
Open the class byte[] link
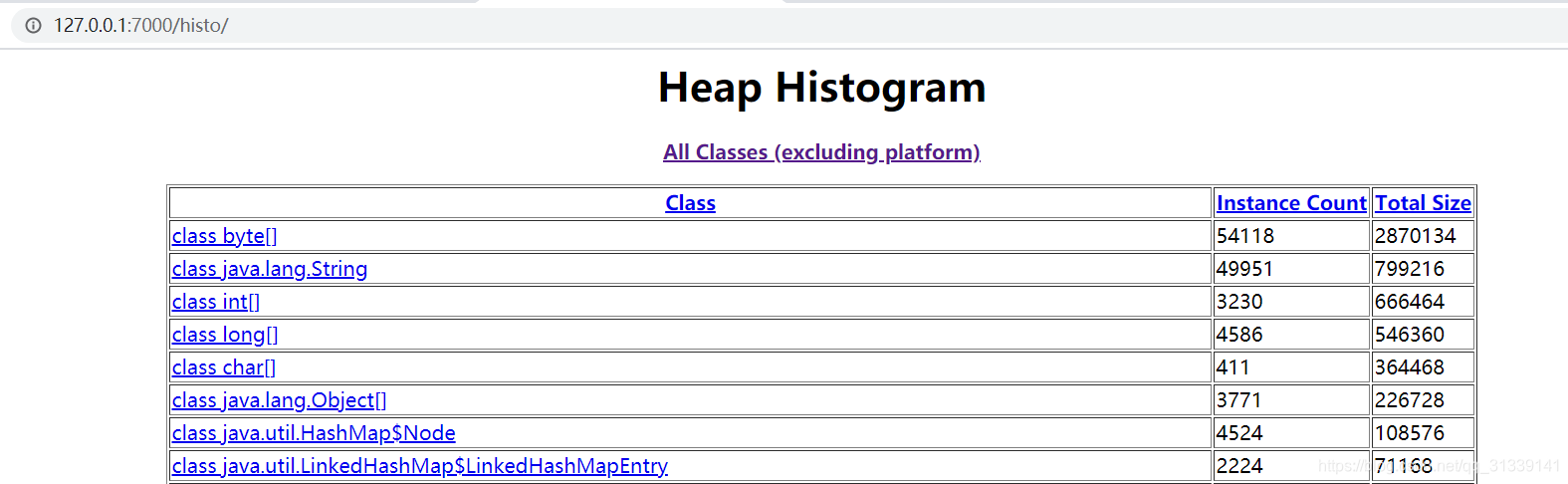point(225,236)
